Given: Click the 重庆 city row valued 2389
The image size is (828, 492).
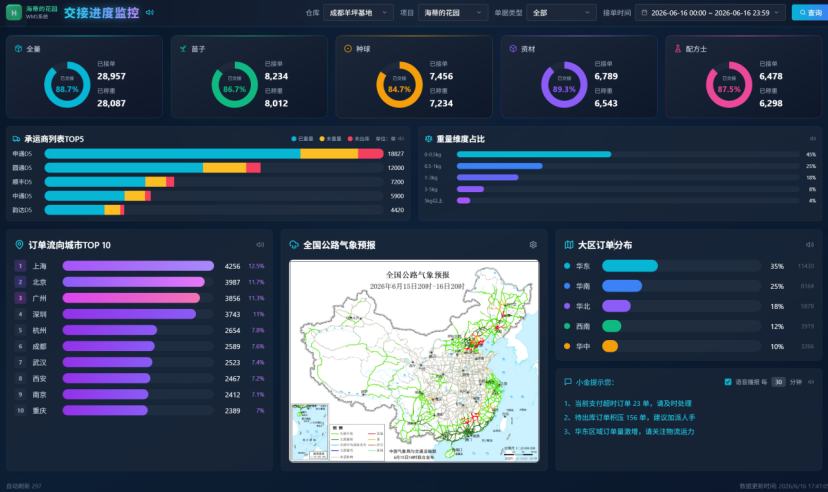Looking at the screenshot, I should [139, 411].
